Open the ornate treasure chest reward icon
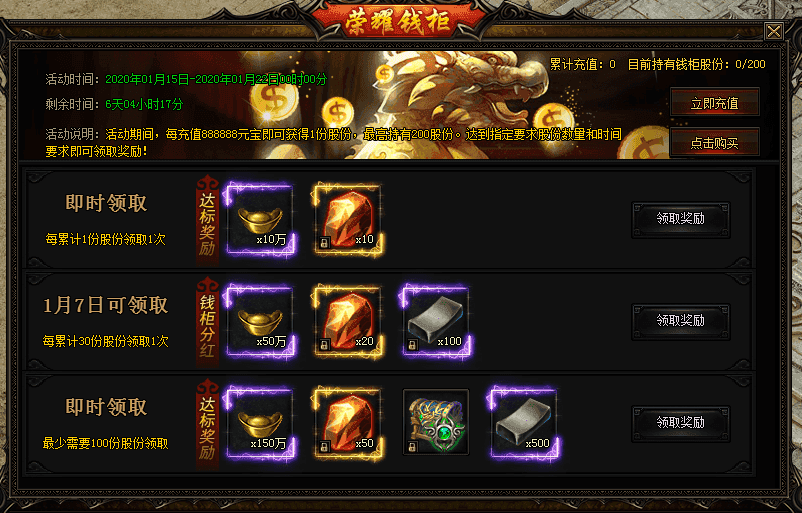Viewport: 802px width, 513px height. point(436,422)
